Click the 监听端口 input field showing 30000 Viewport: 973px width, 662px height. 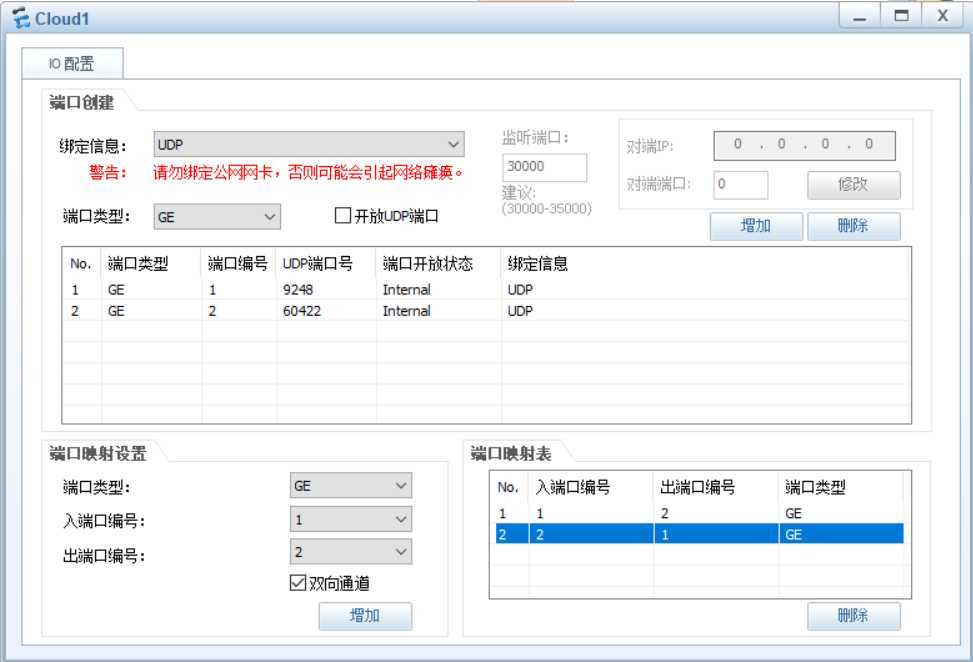541,167
